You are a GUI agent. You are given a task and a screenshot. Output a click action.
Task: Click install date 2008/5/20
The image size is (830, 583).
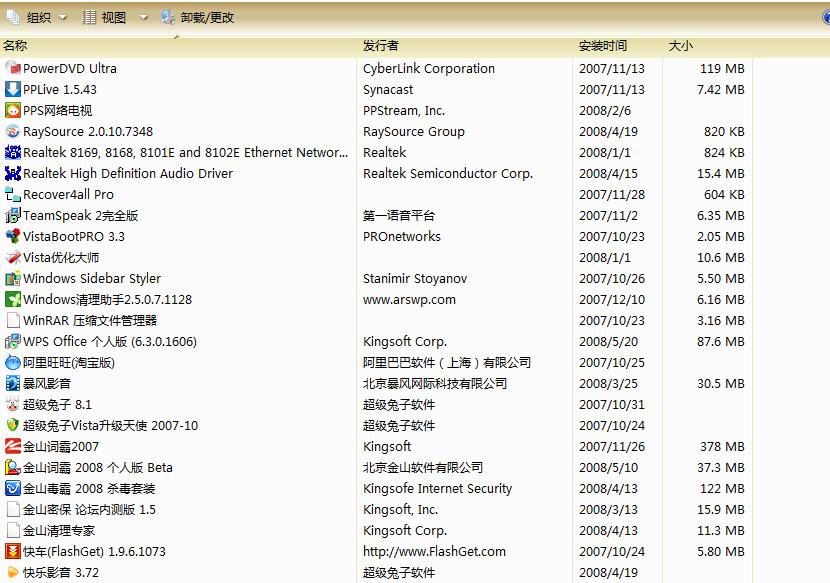[608, 342]
